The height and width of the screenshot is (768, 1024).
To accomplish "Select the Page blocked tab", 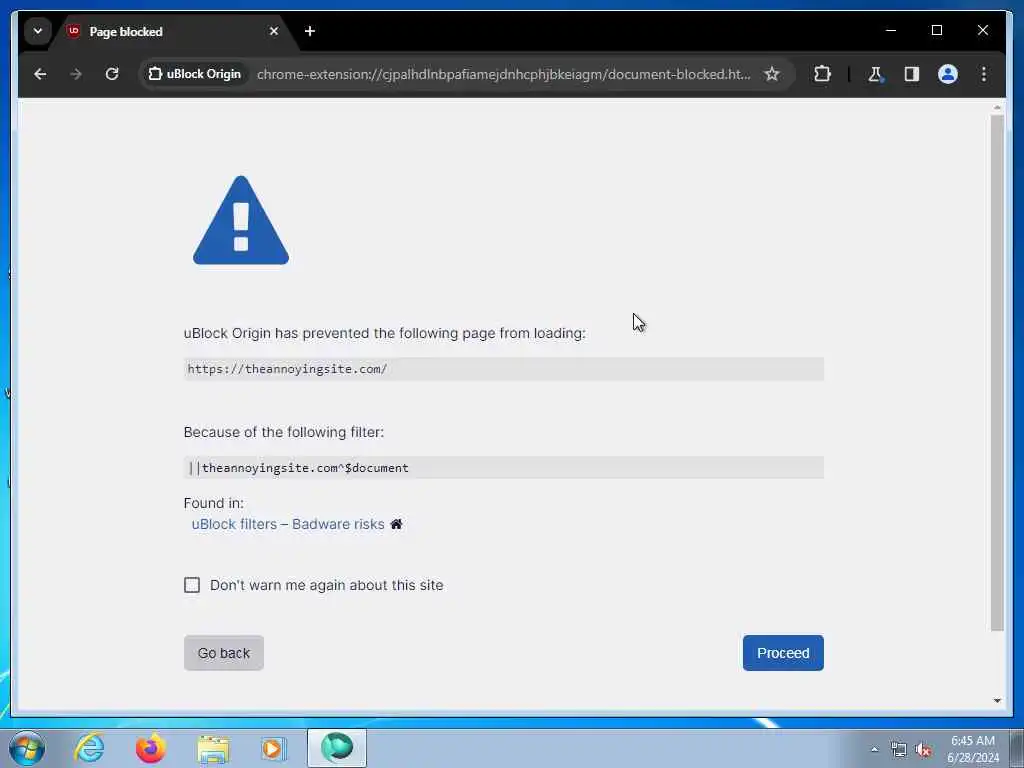I will point(173,31).
